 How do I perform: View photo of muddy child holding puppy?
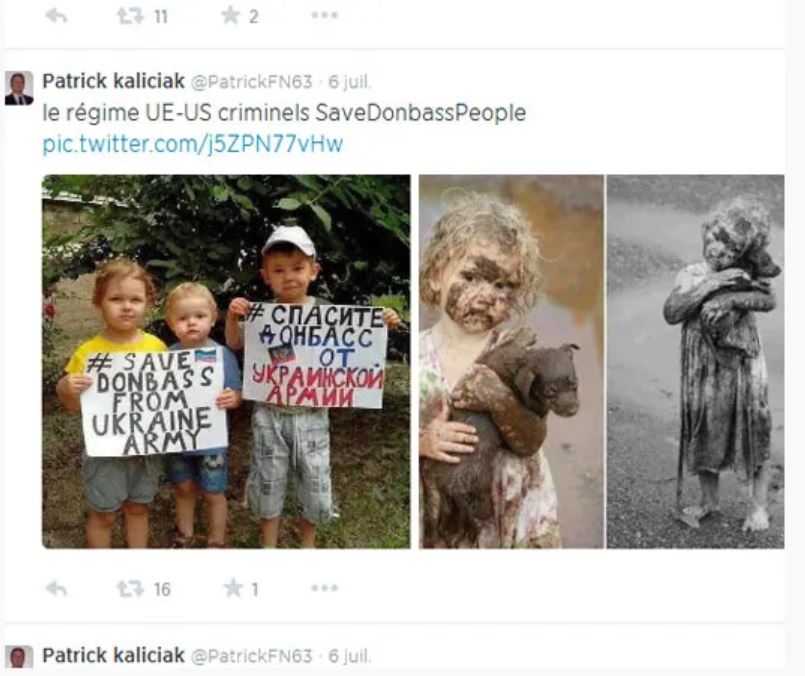[511, 362]
